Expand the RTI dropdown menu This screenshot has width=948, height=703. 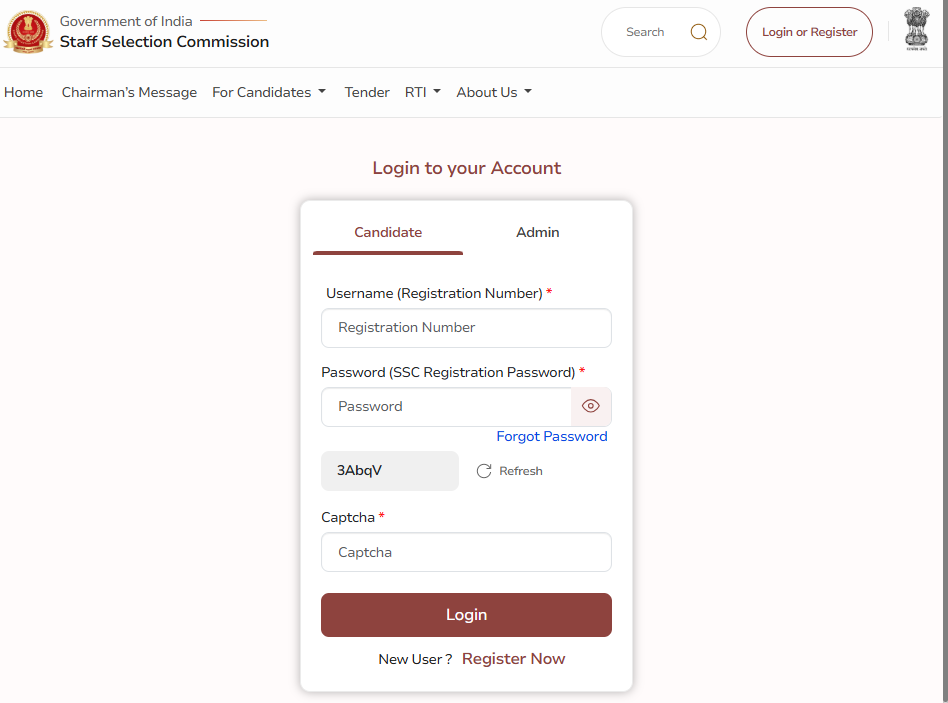(x=423, y=92)
